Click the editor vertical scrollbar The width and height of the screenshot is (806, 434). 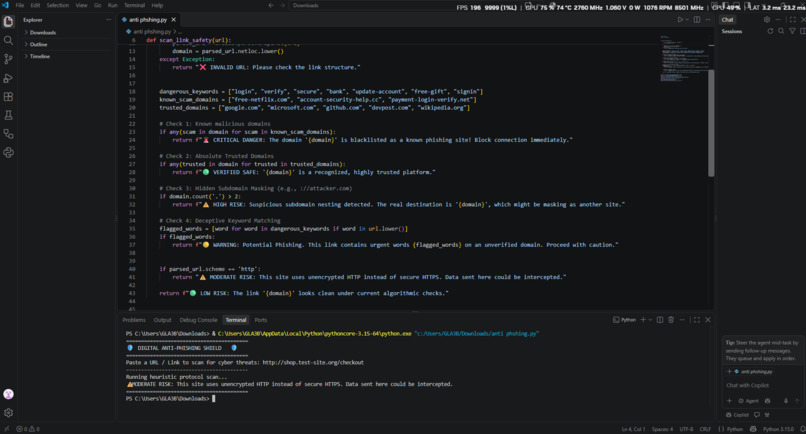coord(711,123)
